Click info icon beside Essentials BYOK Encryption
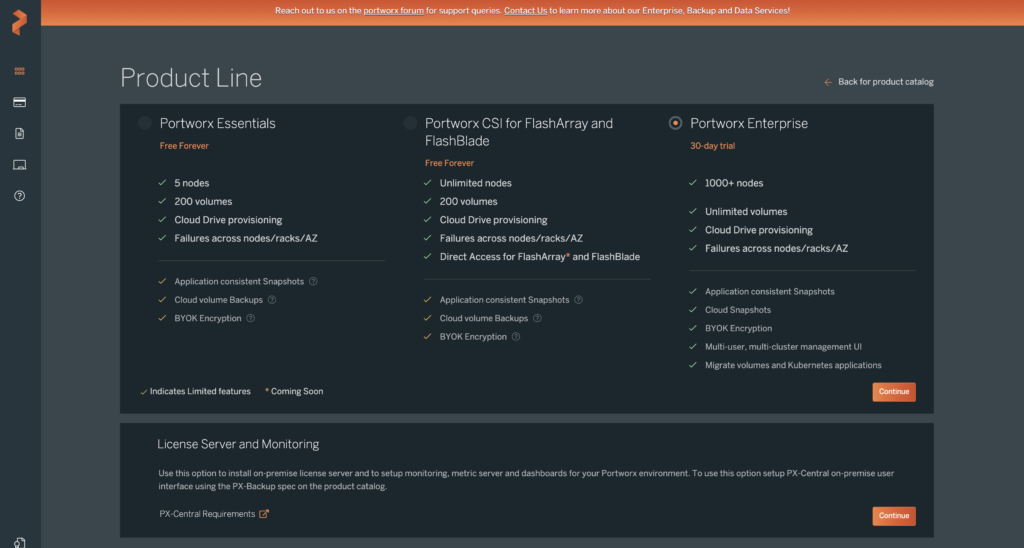The height and width of the screenshot is (548, 1024). tap(251, 318)
